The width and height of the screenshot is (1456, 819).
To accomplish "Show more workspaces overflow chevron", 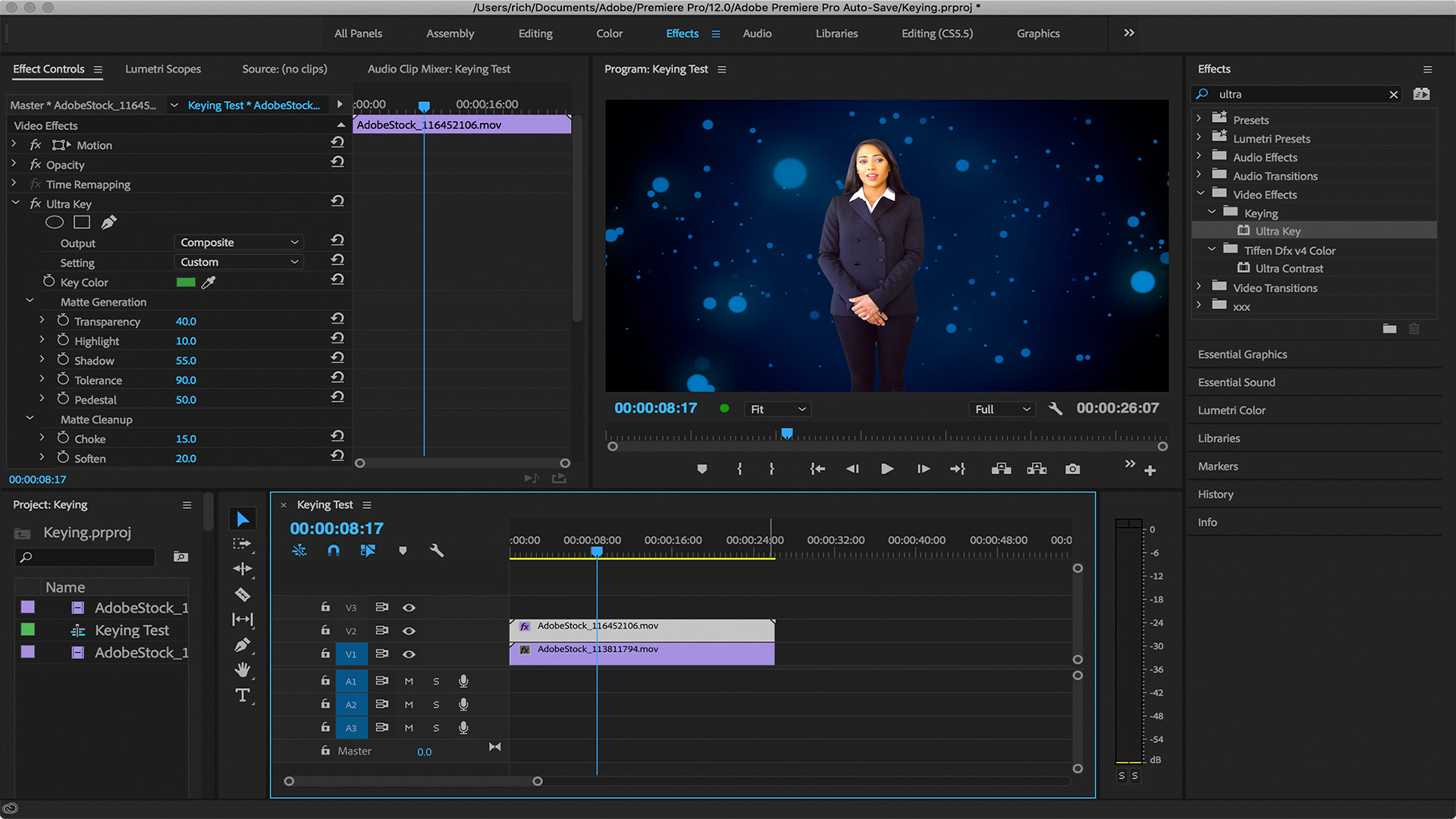I will (x=1129, y=33).
